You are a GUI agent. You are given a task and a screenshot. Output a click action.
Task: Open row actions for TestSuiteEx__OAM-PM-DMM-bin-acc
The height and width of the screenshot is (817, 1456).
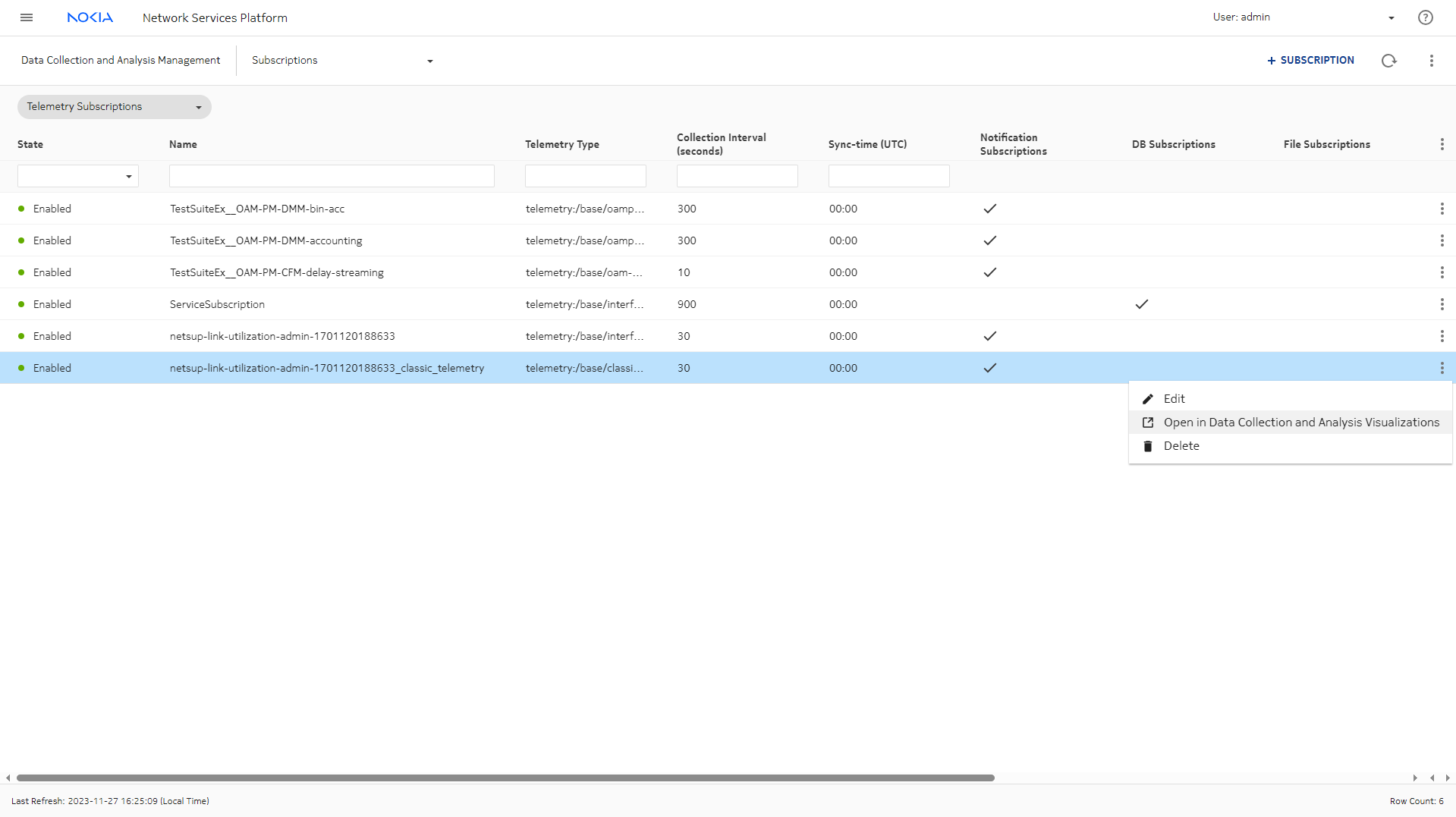point(1442,209)
